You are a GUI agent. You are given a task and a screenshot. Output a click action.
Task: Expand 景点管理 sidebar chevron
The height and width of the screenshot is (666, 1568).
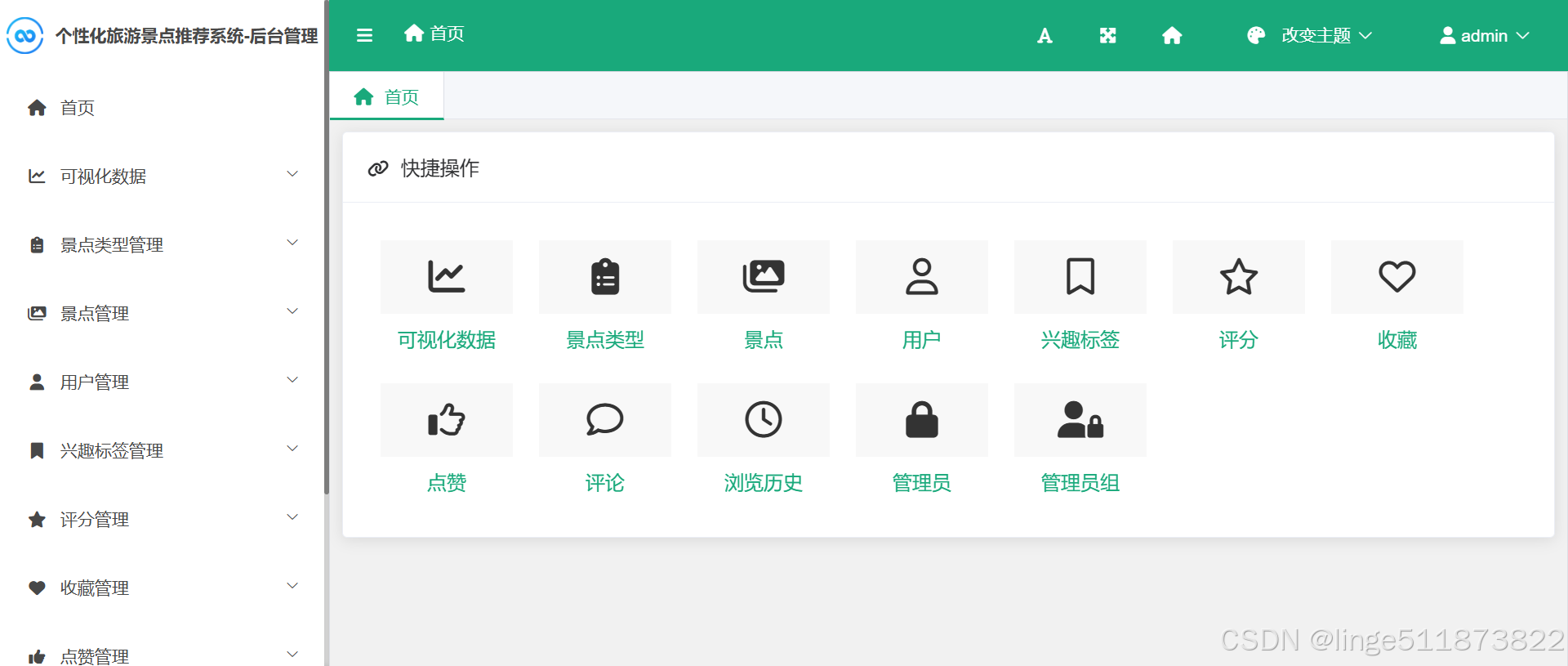292,311
